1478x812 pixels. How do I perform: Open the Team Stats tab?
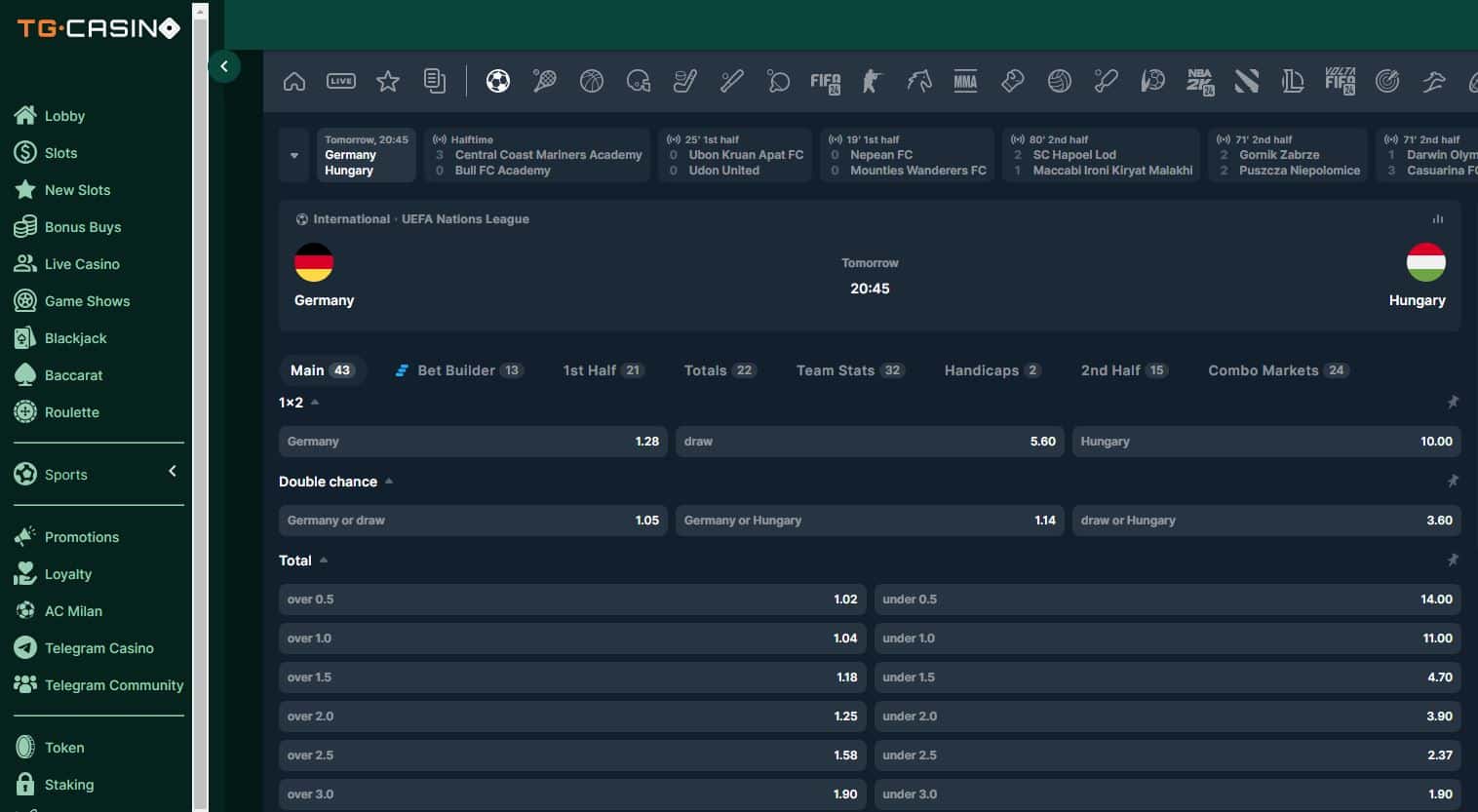tap(850, 370)
